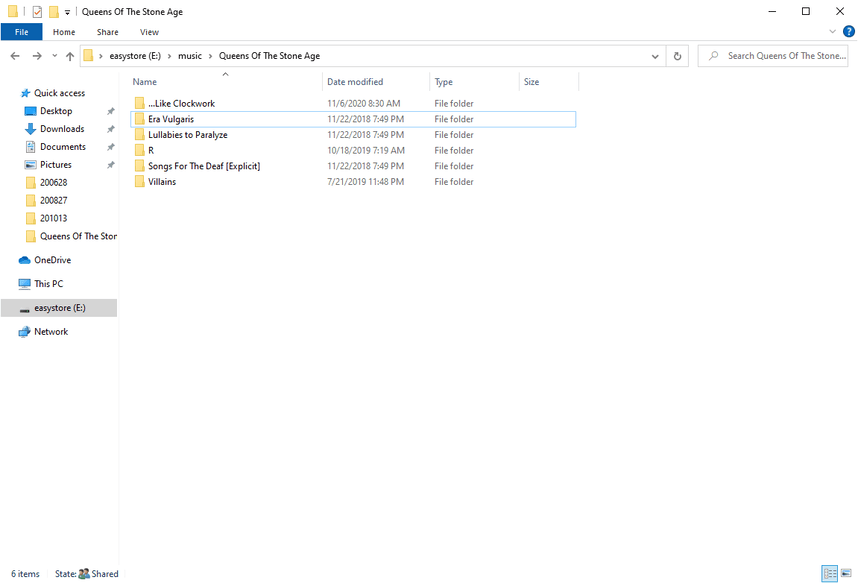The image size is (858, 583).
Task: Click the Back navigation arrow
Action: [x=15, y=56]
